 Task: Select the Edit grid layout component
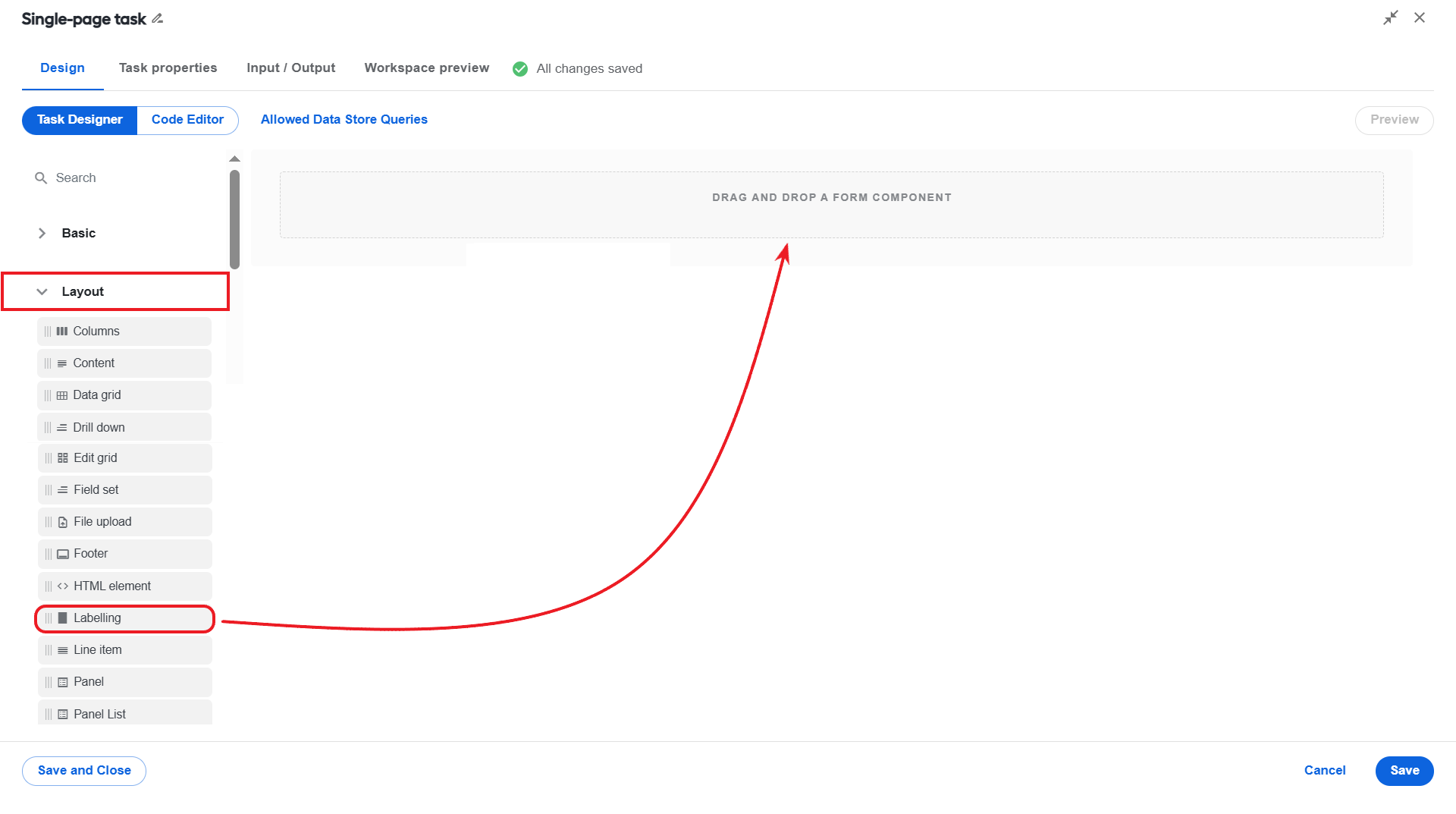click(124, 458)
